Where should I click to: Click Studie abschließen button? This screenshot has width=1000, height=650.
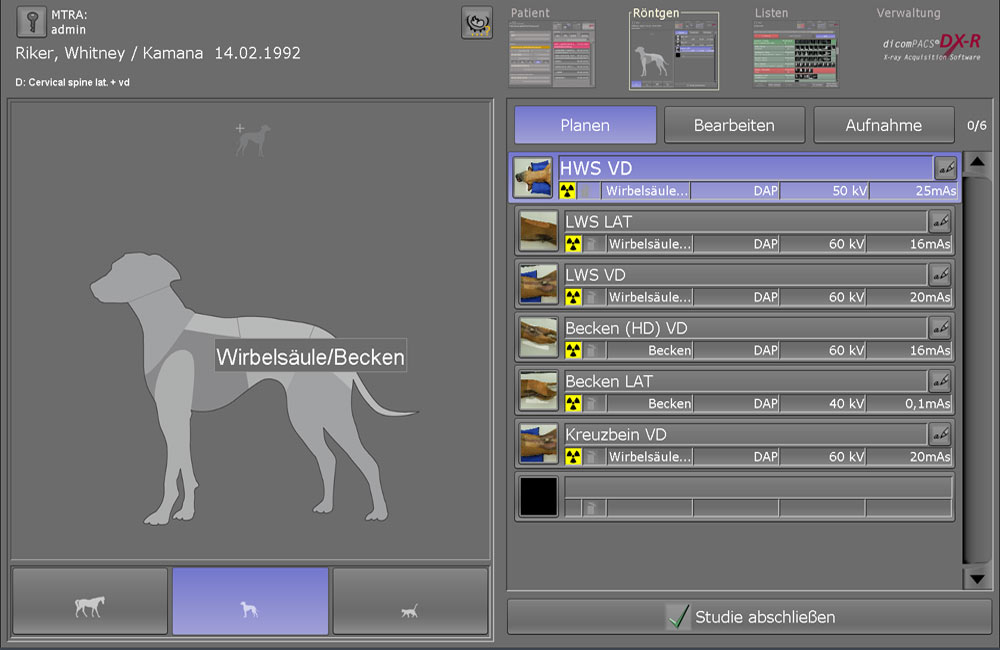[x=749, y=617]
